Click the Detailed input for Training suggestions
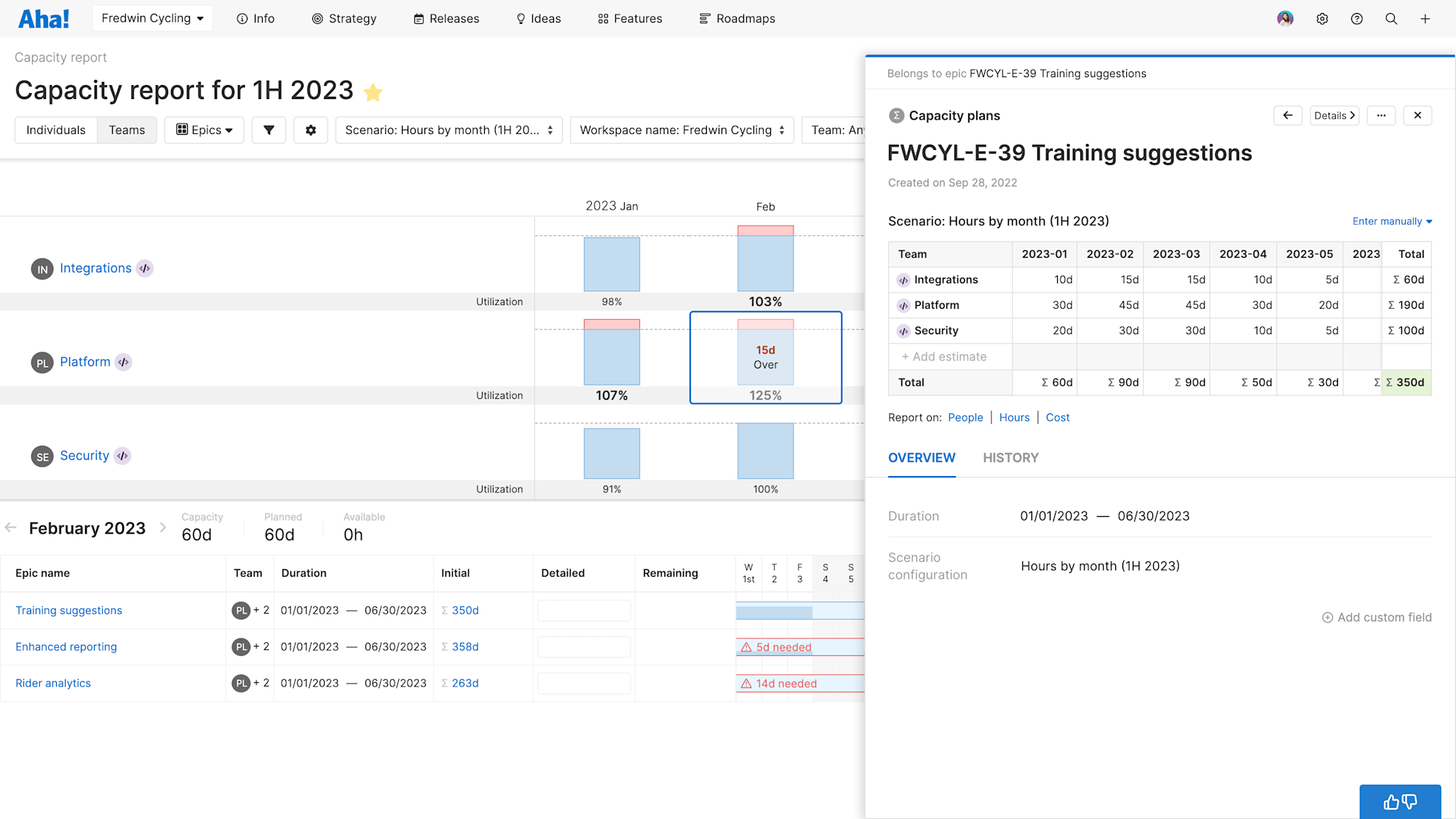Viewport: 1456px width, 819px height. (583, 610)
